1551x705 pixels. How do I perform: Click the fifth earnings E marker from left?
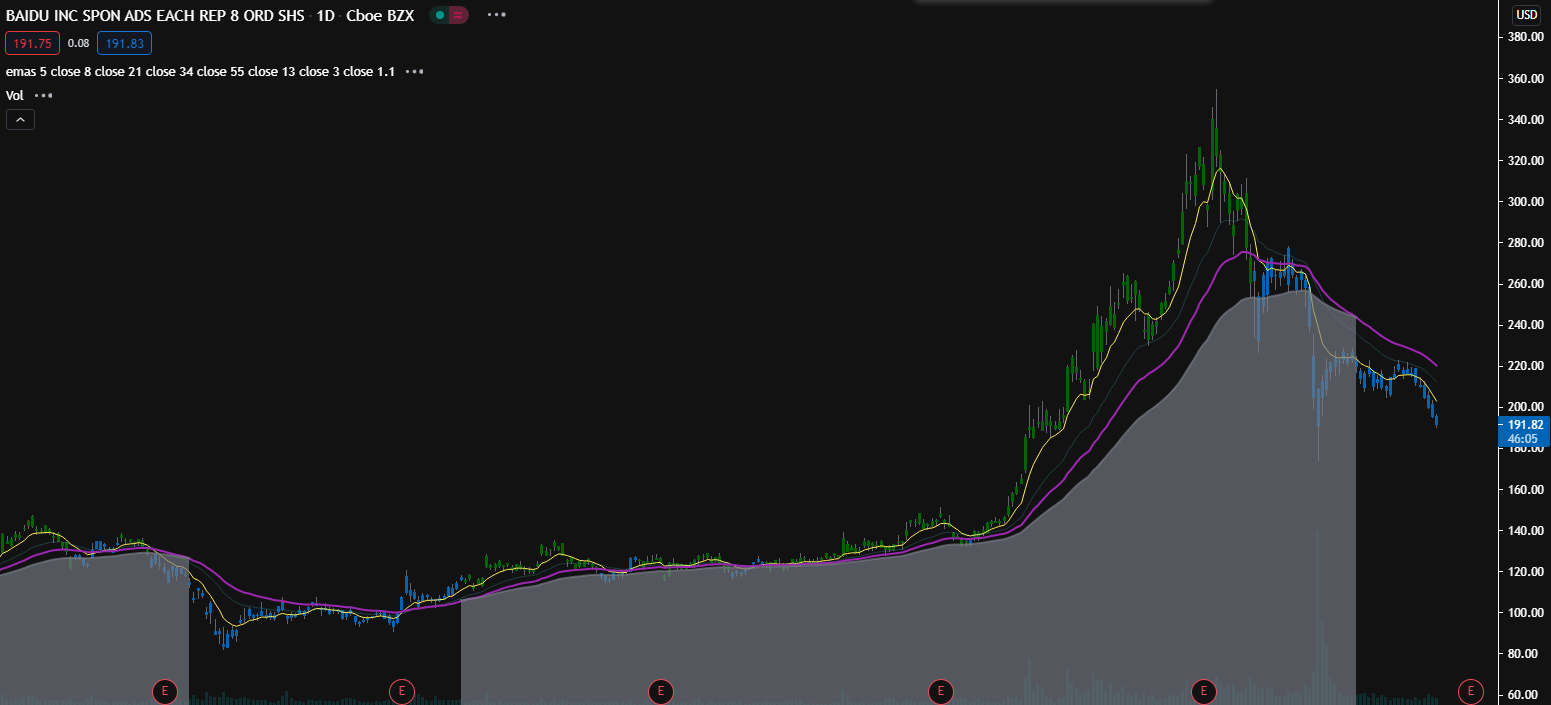1204,690
